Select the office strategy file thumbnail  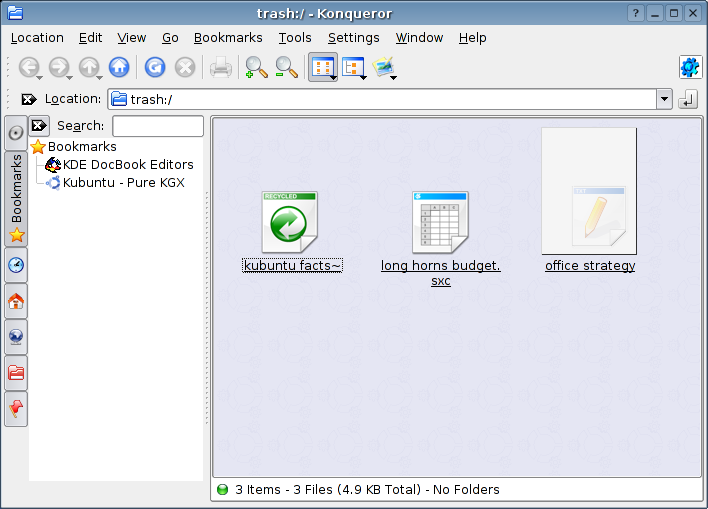pos(589,191)
